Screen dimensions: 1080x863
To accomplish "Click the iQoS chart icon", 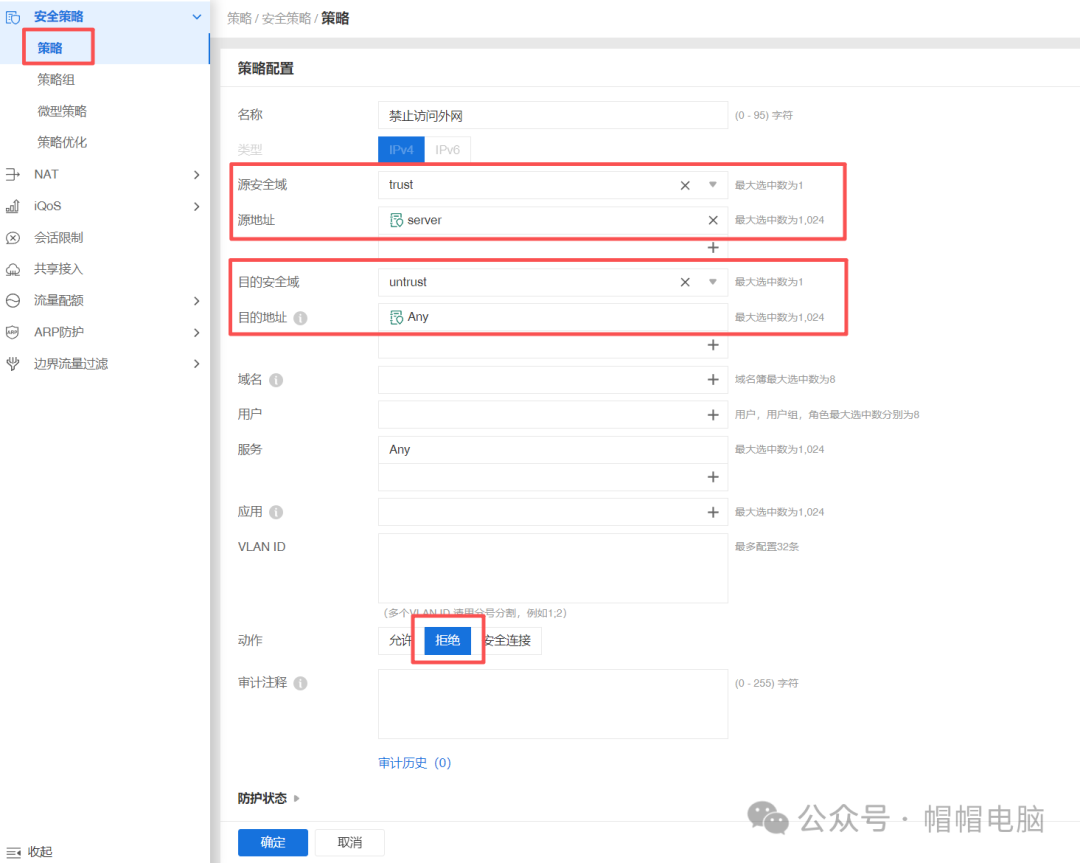I will point(14,206).
